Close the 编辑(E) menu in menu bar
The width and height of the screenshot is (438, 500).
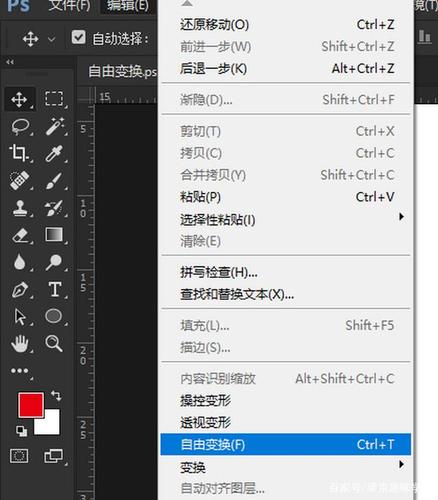click(128, 6)
